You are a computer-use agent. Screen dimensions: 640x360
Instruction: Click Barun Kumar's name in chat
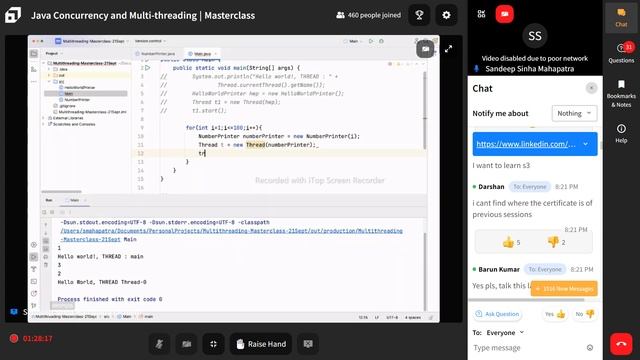[499, 269]
